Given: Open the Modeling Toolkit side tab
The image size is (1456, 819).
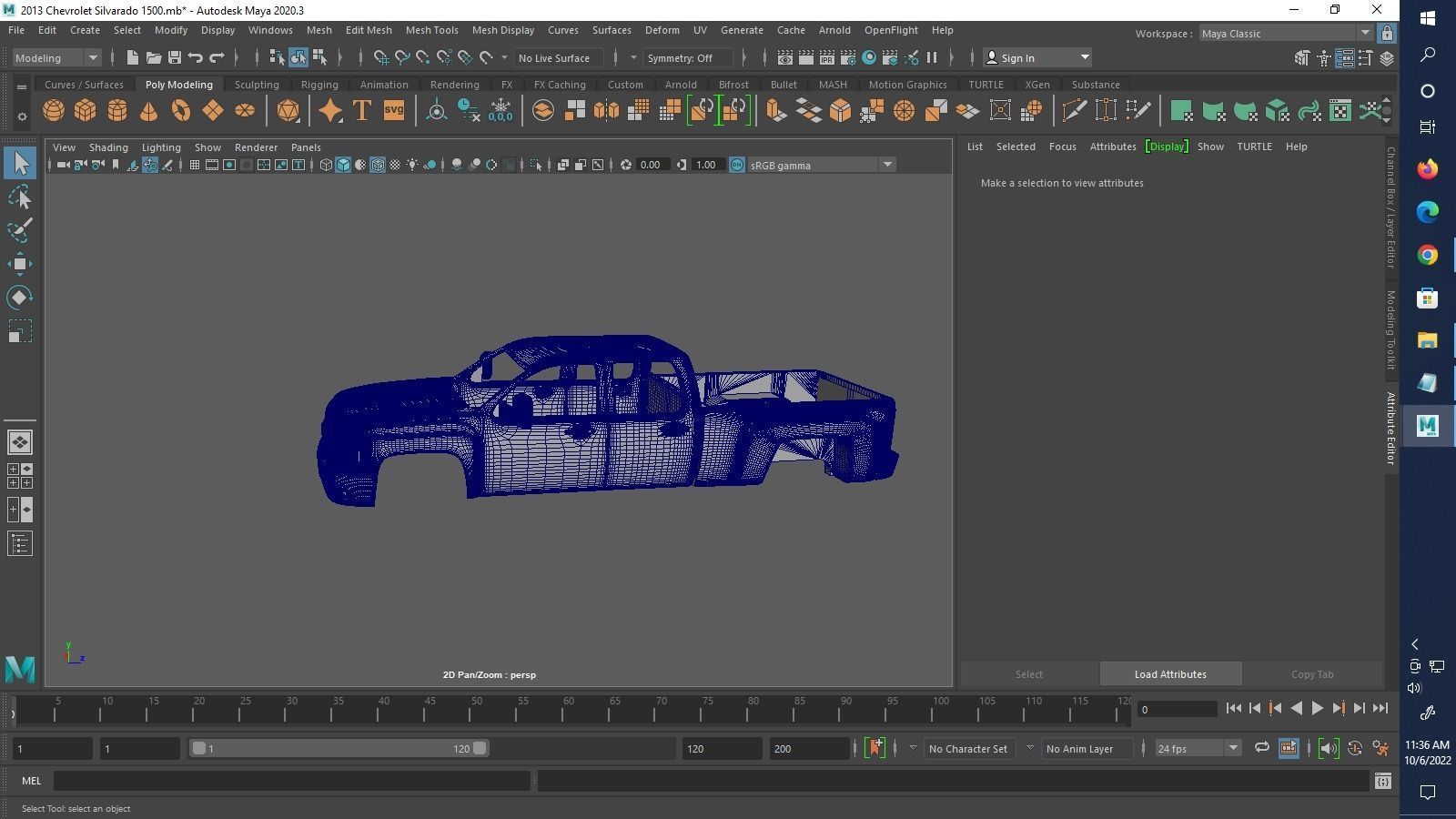Looking at the screenshot, I should click(1390, 329).
